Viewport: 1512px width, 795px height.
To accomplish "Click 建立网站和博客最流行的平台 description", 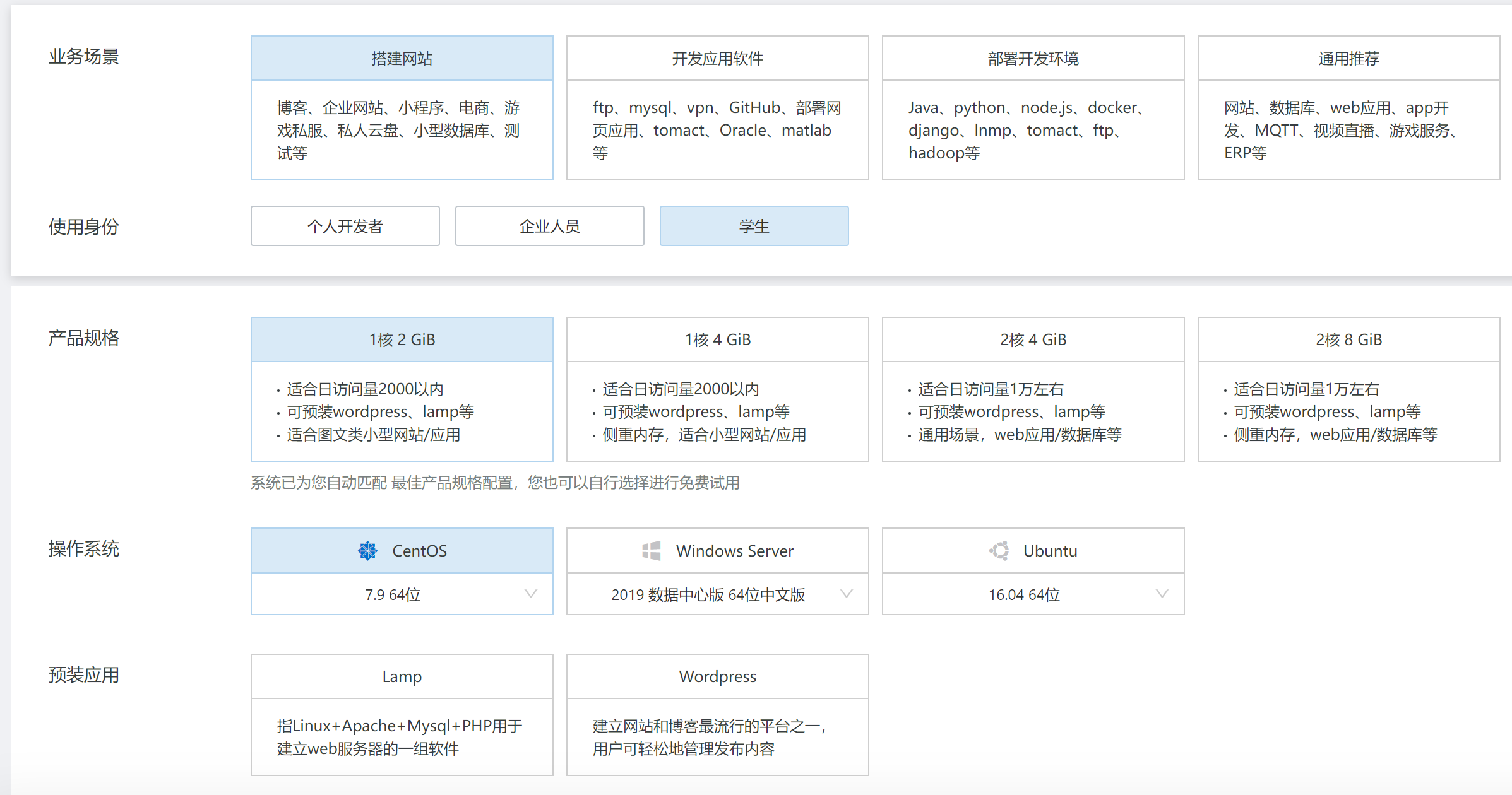I will point(709,738).
